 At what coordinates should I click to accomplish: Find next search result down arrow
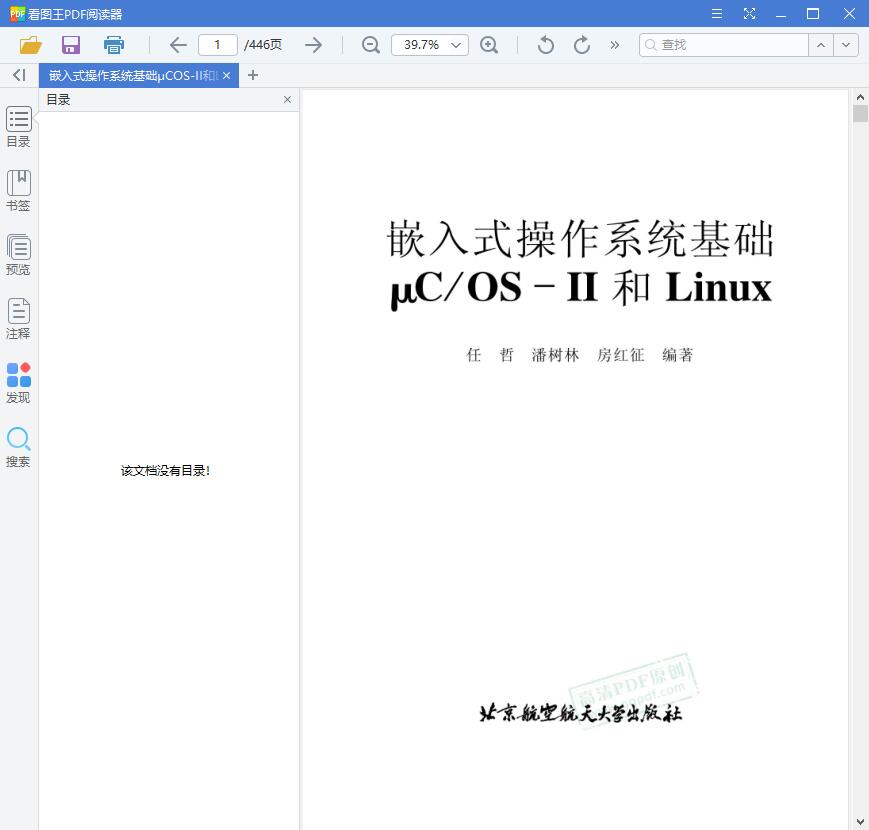point(846,45)
